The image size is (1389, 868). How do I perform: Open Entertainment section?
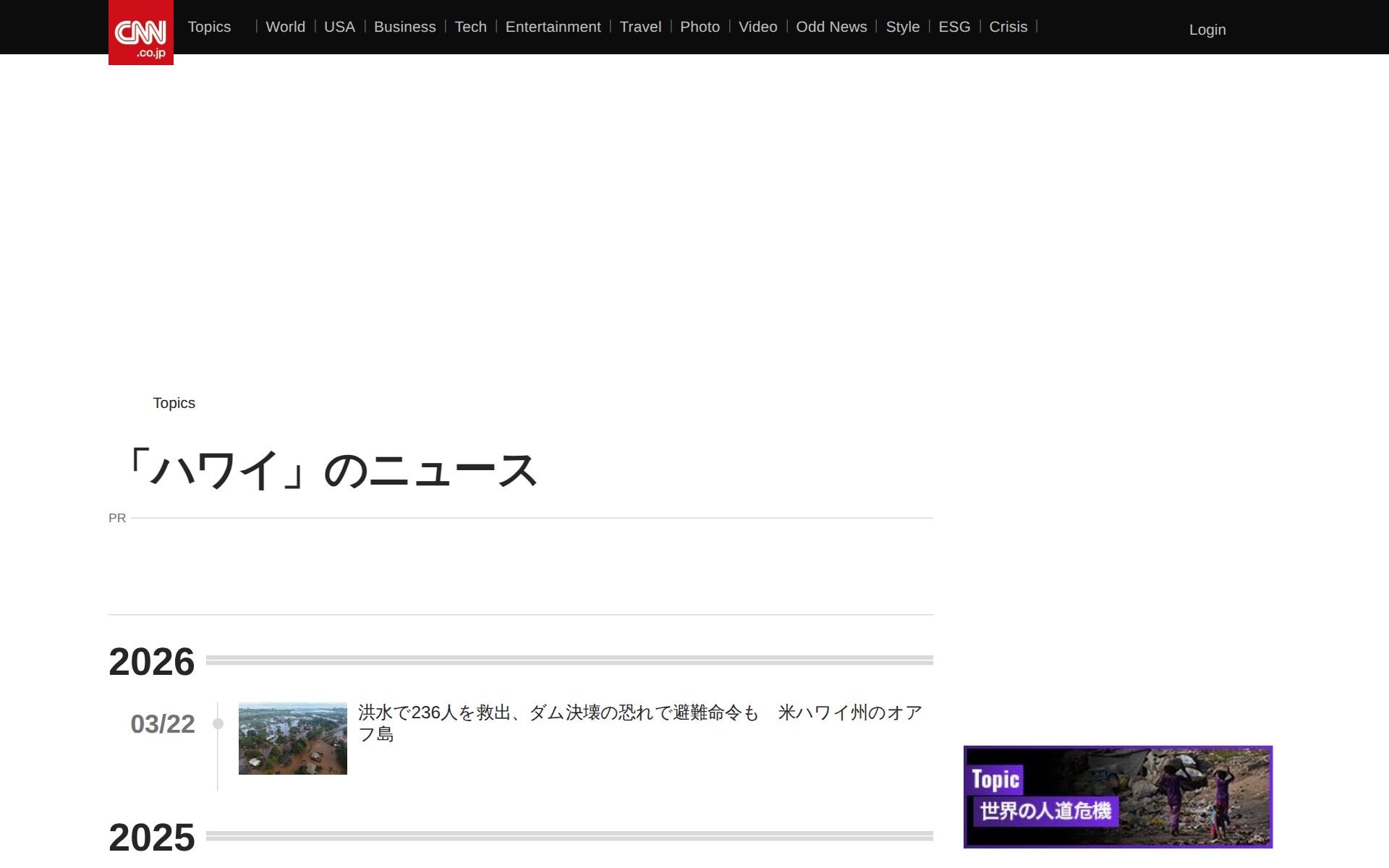pyautogui.click(x=553, y=27)
